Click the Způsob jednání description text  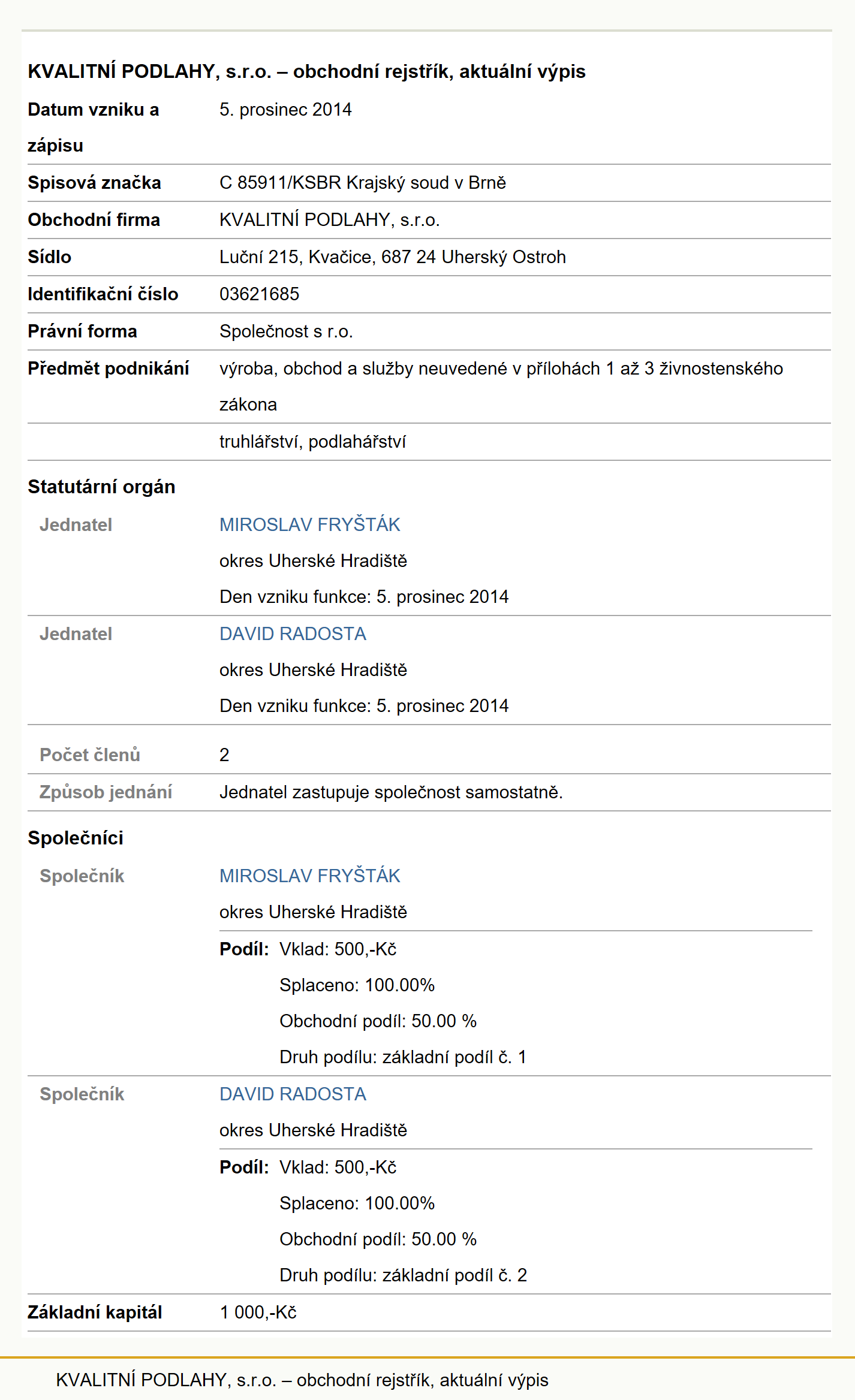[391, 792]
